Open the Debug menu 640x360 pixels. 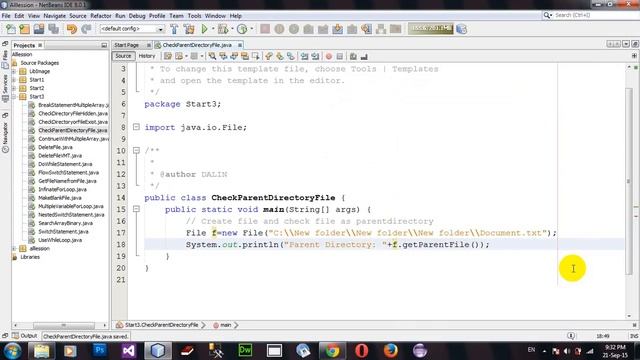[x=137, y=16]
